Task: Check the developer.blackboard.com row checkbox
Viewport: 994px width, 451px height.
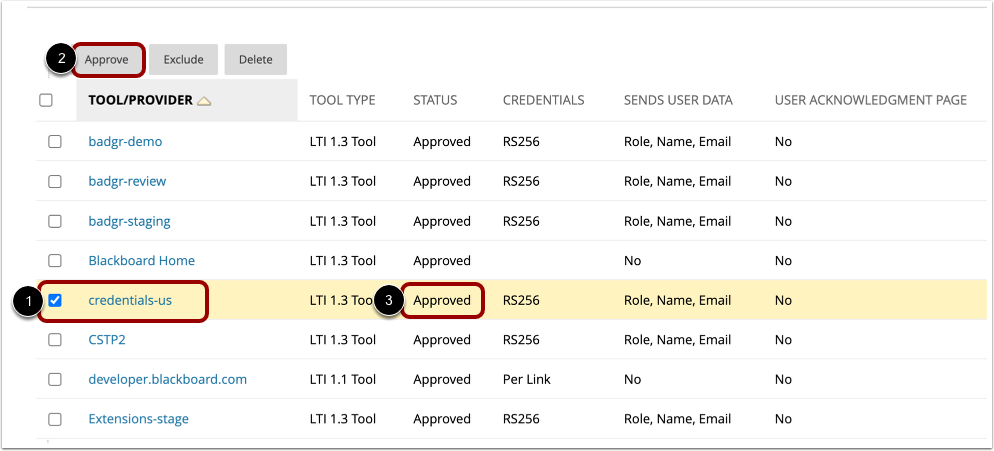Action: coord(55,379)
